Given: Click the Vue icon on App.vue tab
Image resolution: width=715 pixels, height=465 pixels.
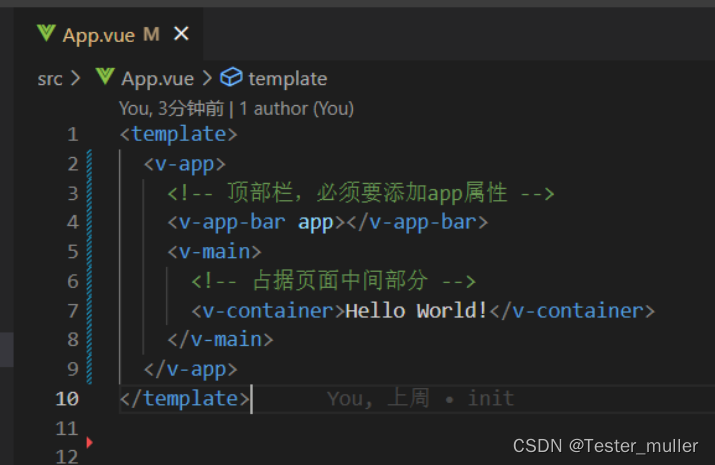Looking at the screenshot, I should coord(46,33).
